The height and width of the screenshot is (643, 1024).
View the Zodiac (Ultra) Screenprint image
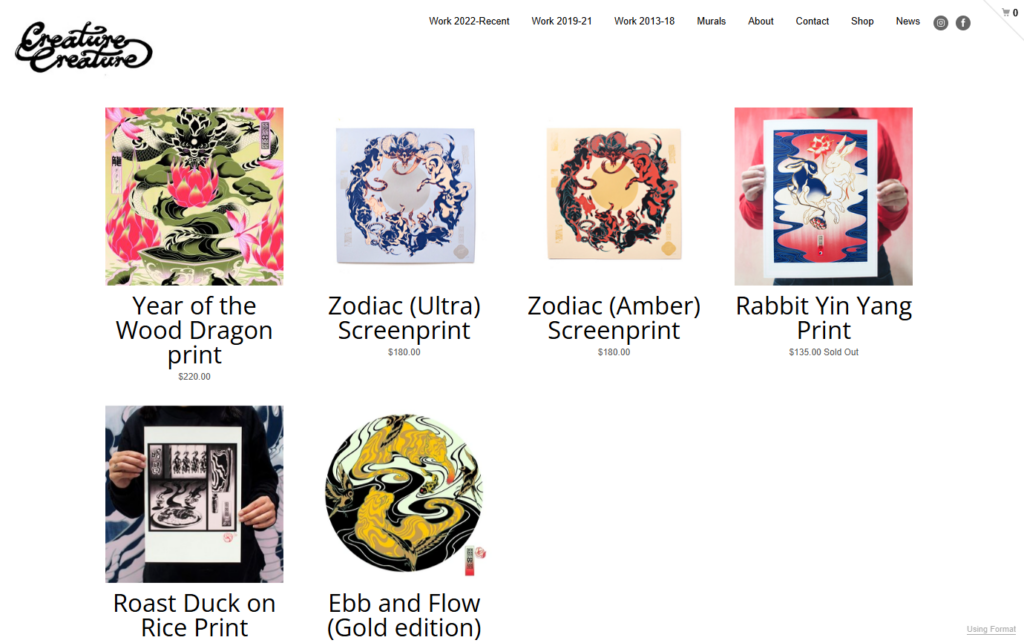[405, 196]
